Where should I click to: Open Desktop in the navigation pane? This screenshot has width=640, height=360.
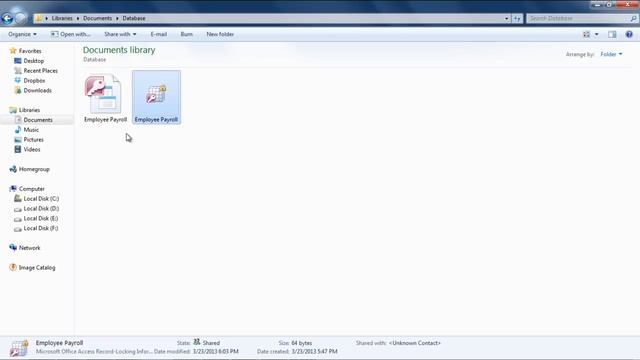pos(33,61)
